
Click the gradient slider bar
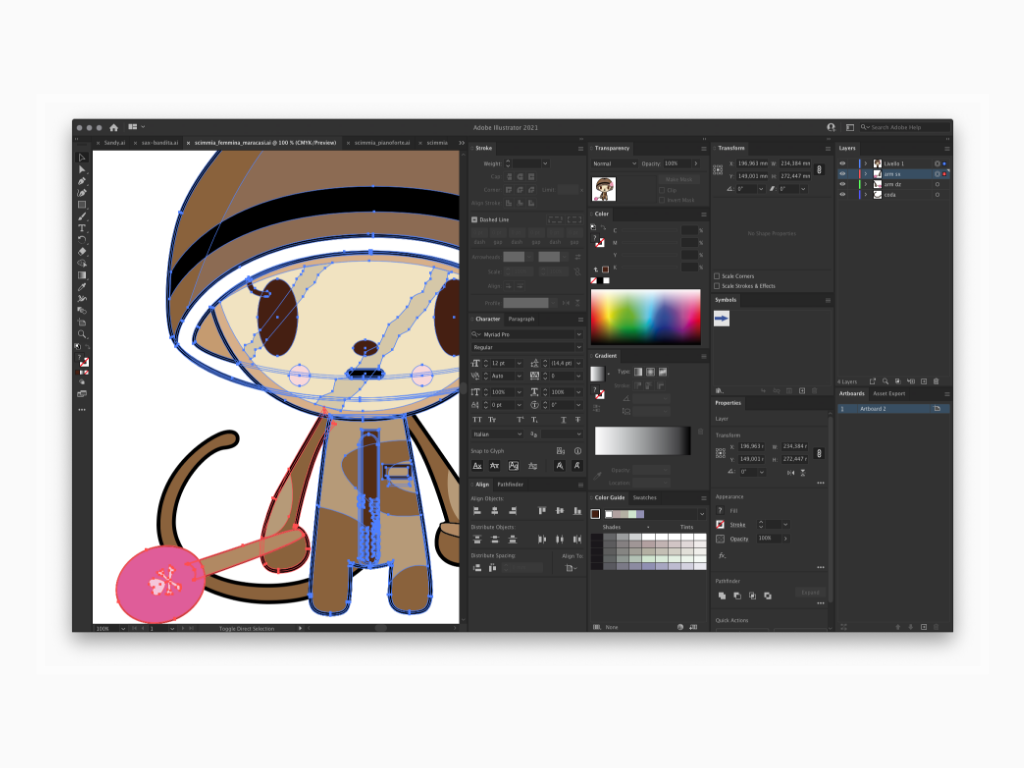coord(643,441)
